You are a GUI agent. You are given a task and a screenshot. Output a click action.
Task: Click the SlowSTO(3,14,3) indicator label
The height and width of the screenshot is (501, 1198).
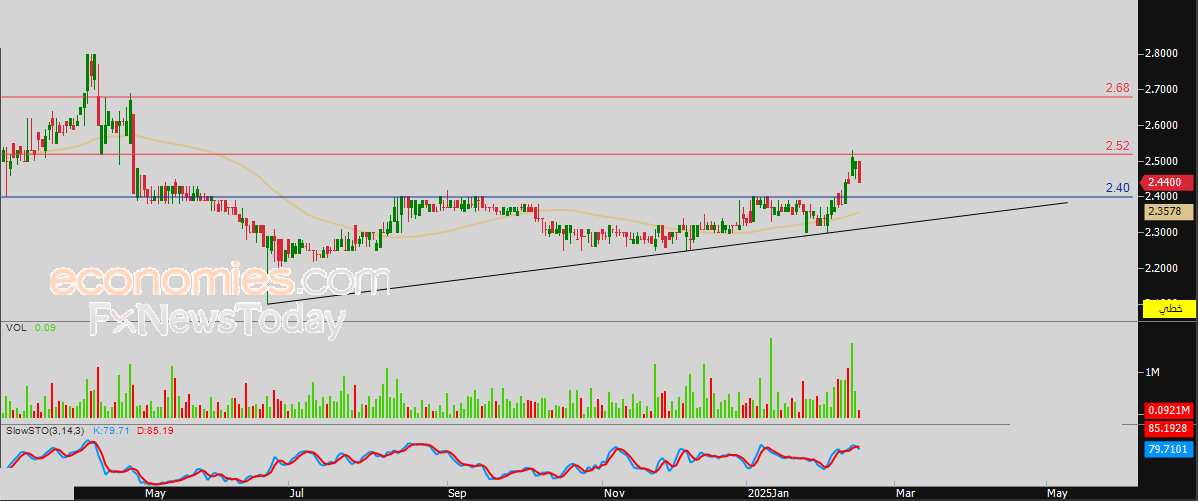(46, 432)
